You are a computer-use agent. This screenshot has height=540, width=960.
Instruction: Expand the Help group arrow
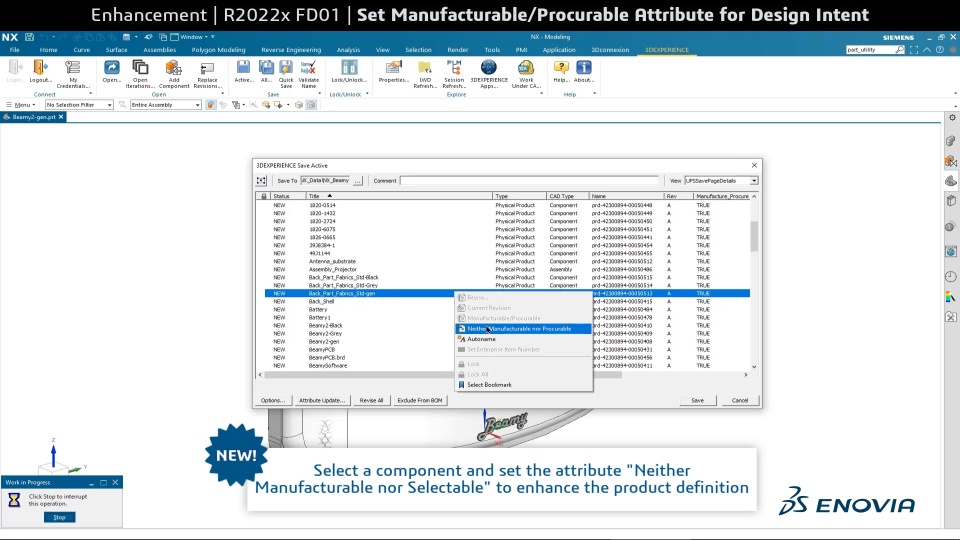click(594, 94)
